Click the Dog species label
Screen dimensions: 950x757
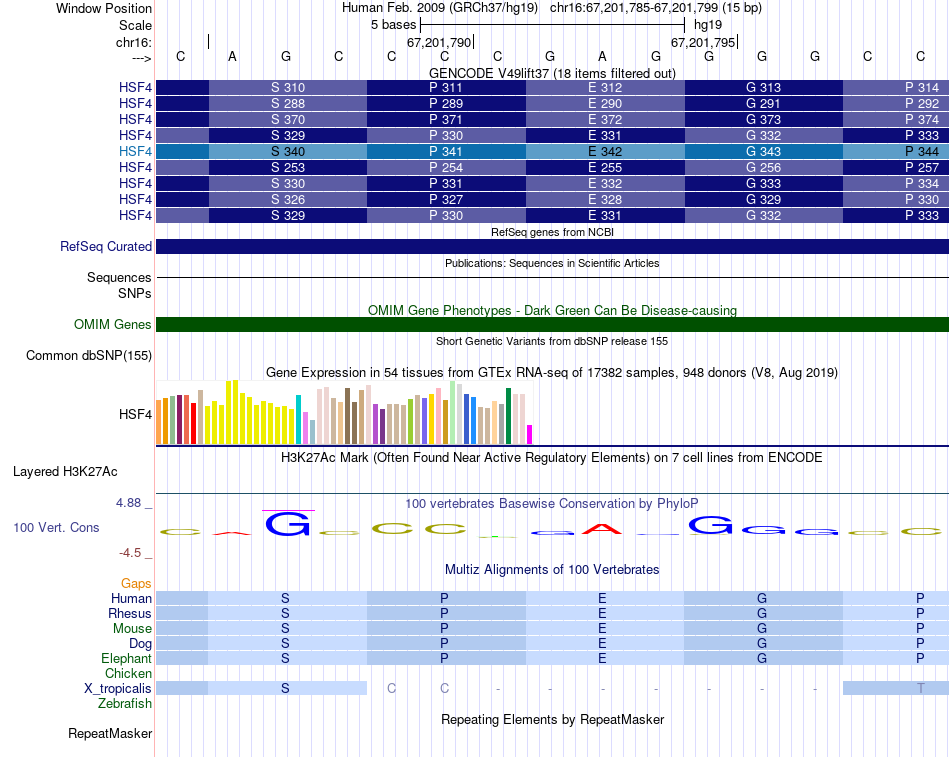(140, 644)
